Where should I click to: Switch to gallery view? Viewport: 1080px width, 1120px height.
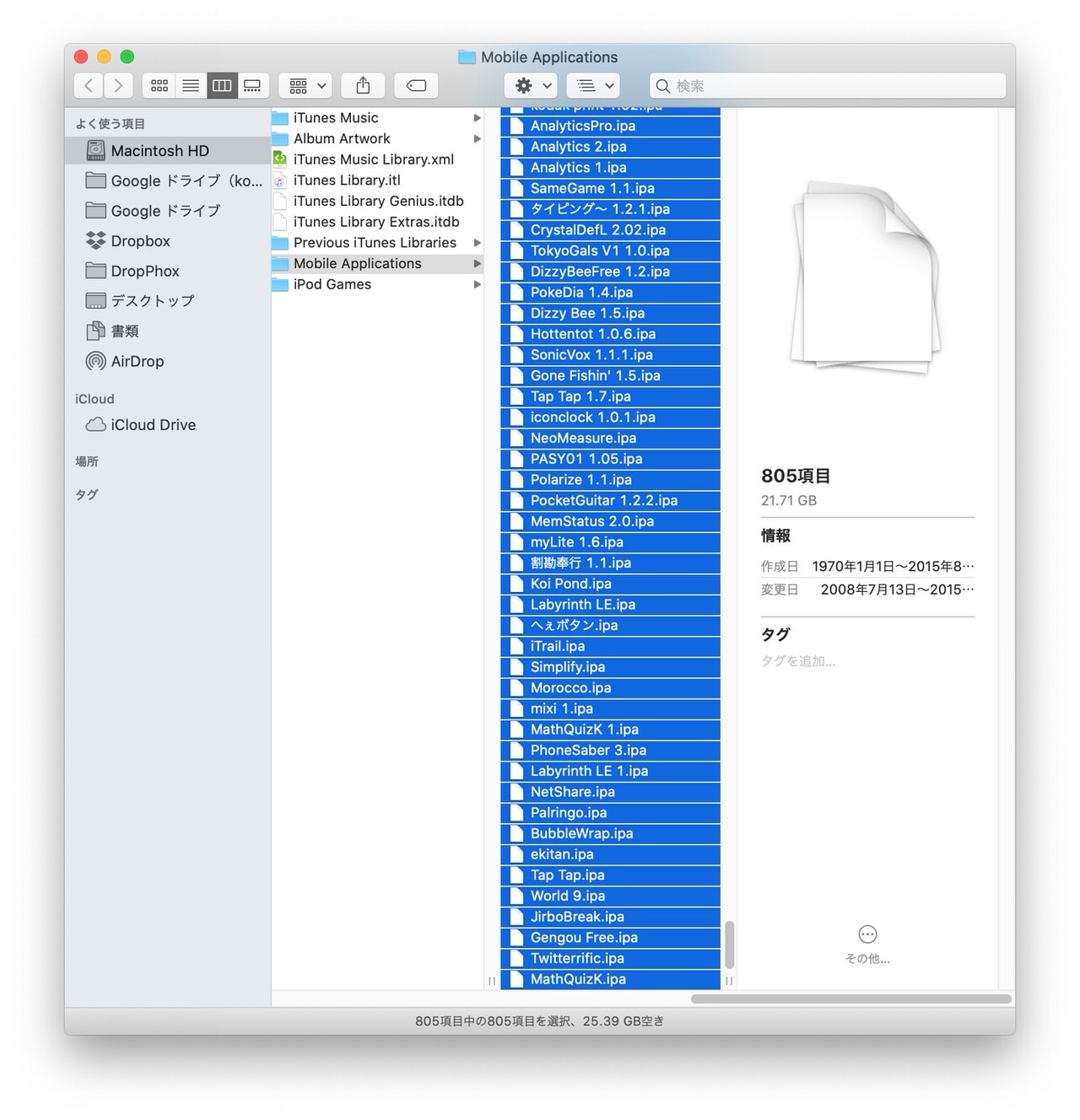(253, 85)
